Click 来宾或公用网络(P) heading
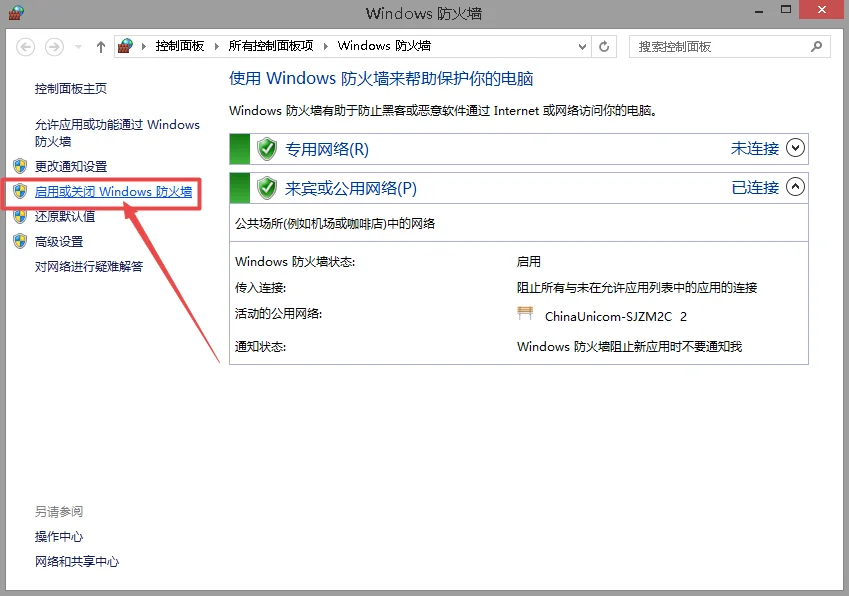Screen dimensions: 849x596 click(x=351, y=188)
